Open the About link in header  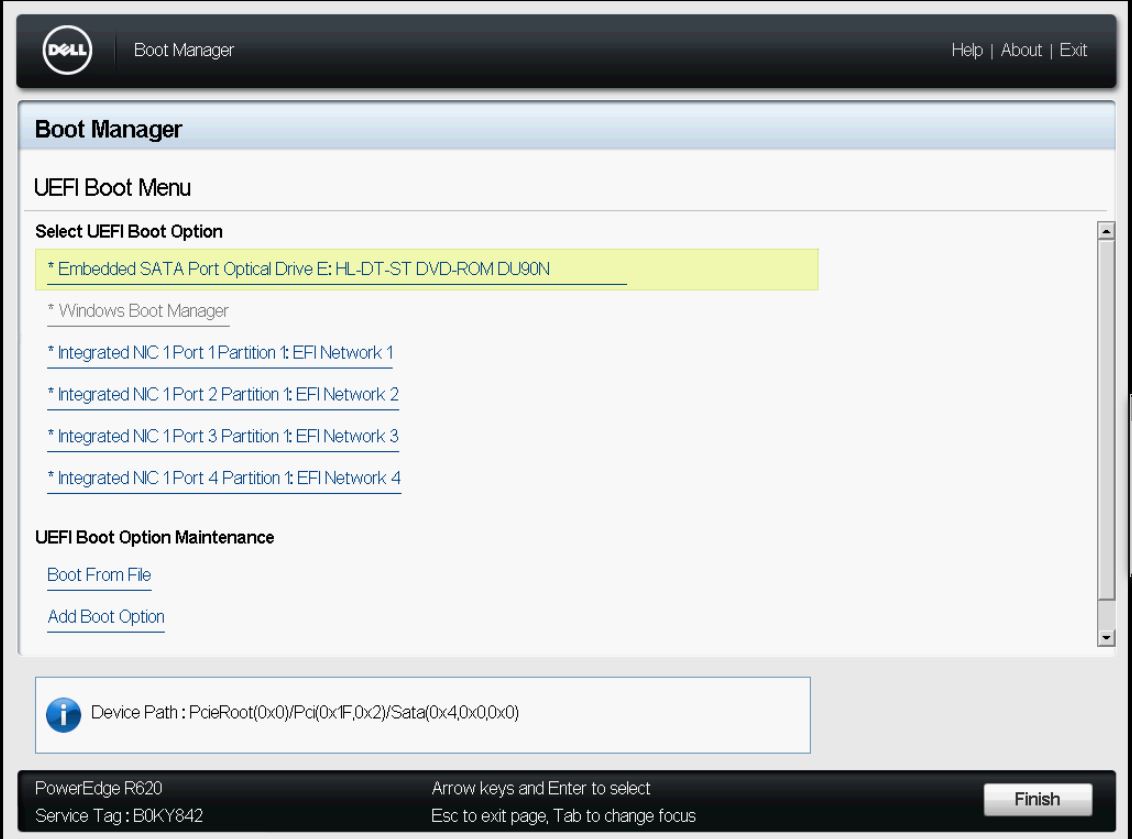tap(1021, 50)
